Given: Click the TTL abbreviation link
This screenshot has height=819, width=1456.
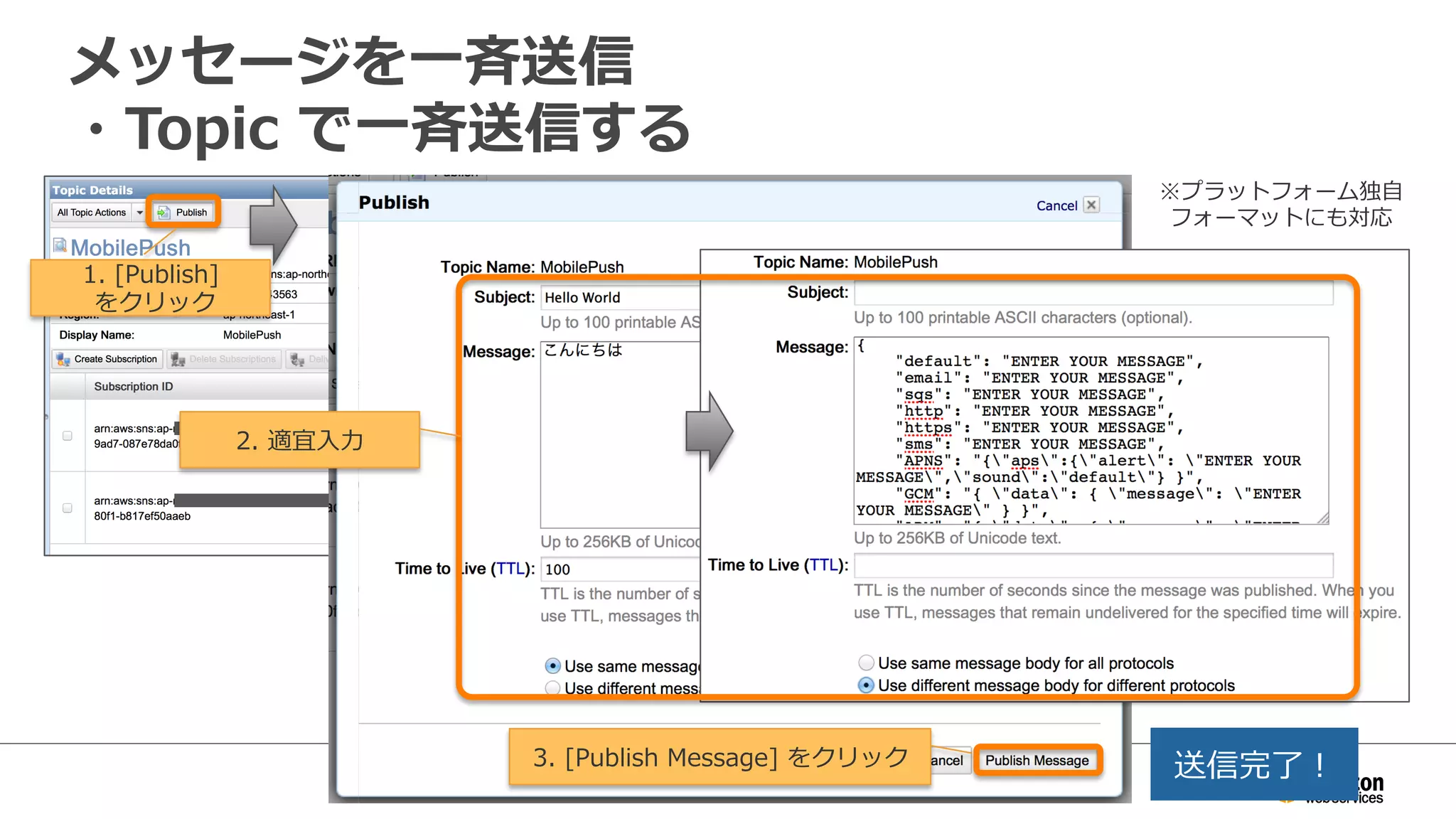Looking at the screenshot, I should click(x=825, y=565).
